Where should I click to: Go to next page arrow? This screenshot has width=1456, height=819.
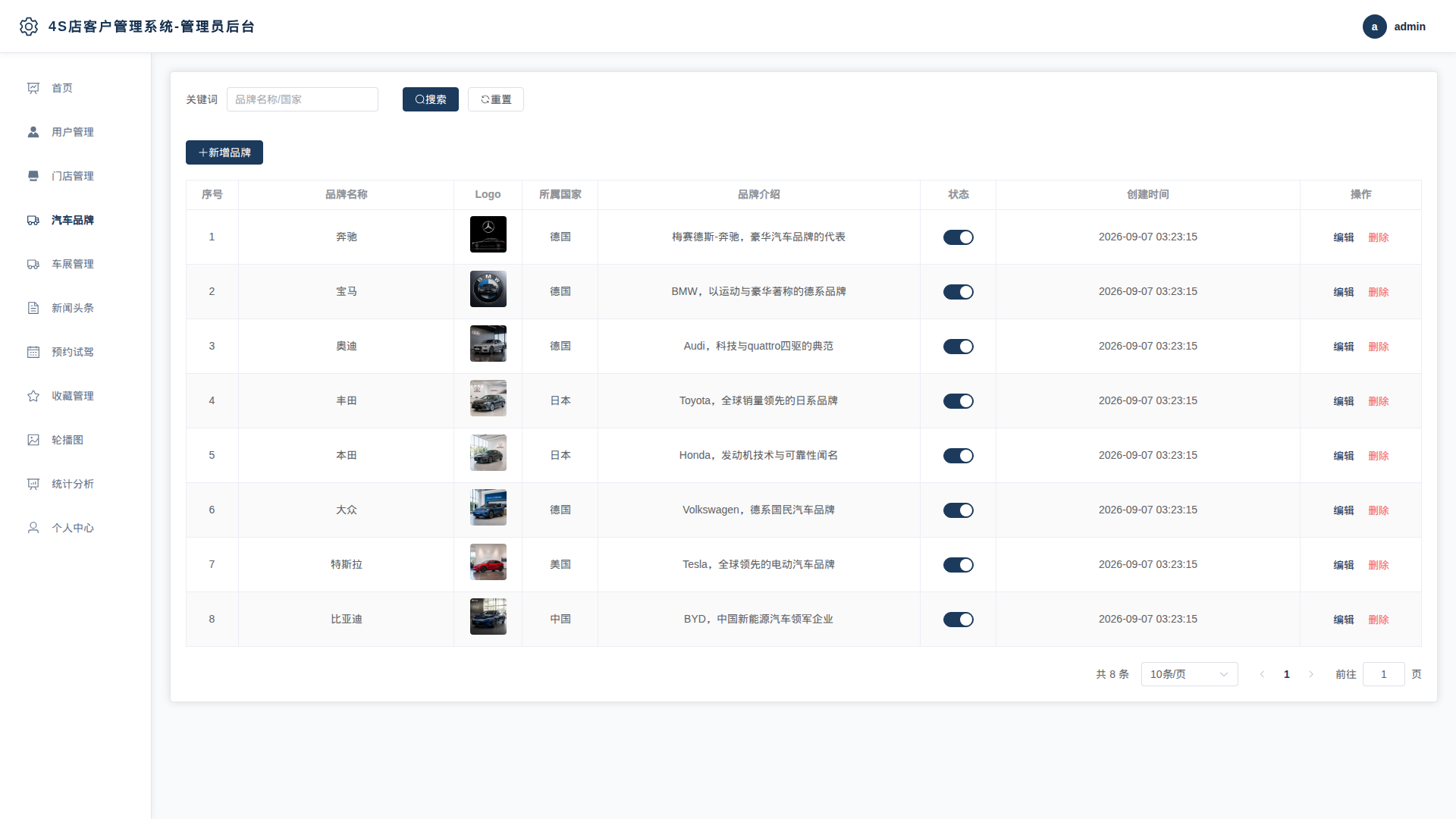pyautogui.click(x=1311, y=674)
